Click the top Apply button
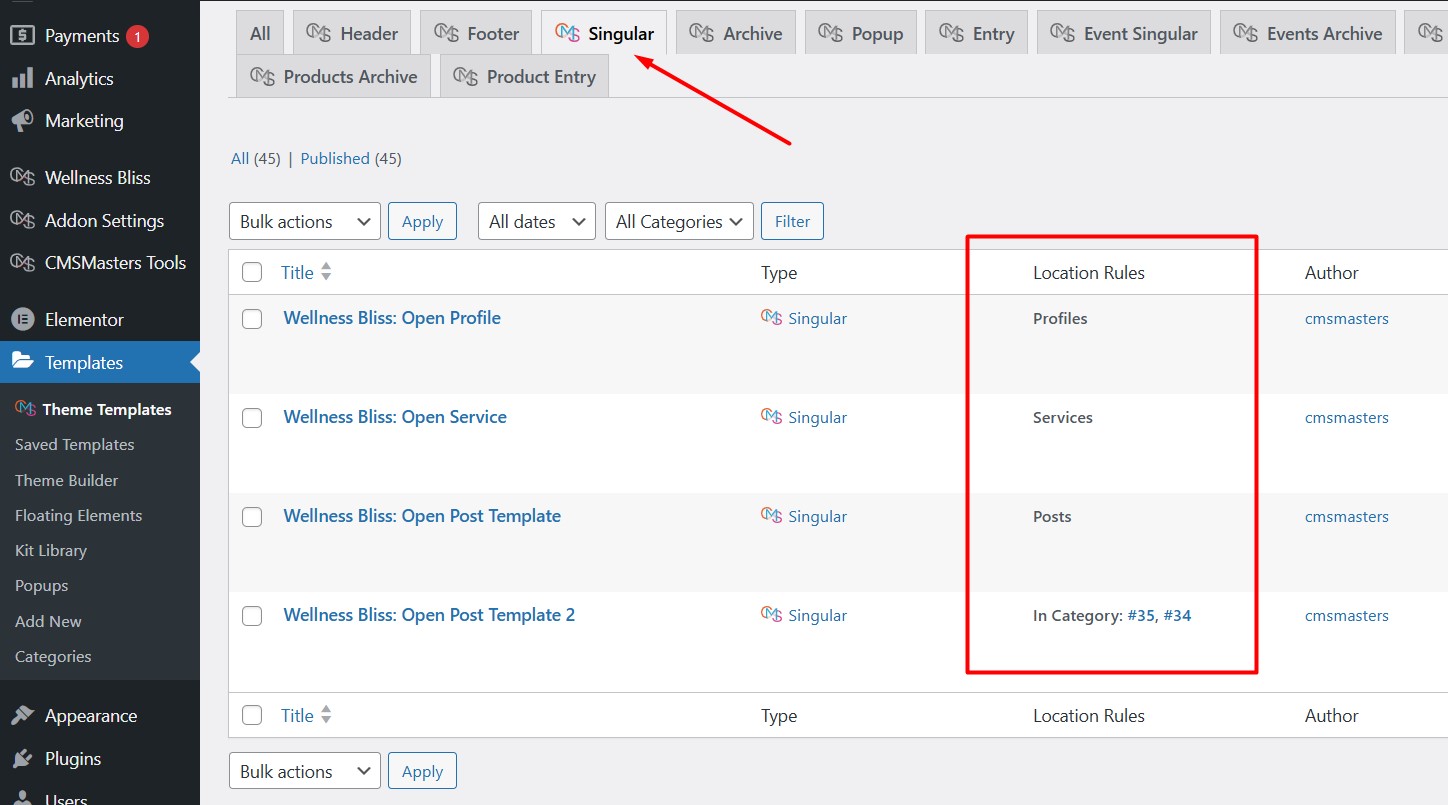This screenshot has width=1448, height=805. pos(422,221)
